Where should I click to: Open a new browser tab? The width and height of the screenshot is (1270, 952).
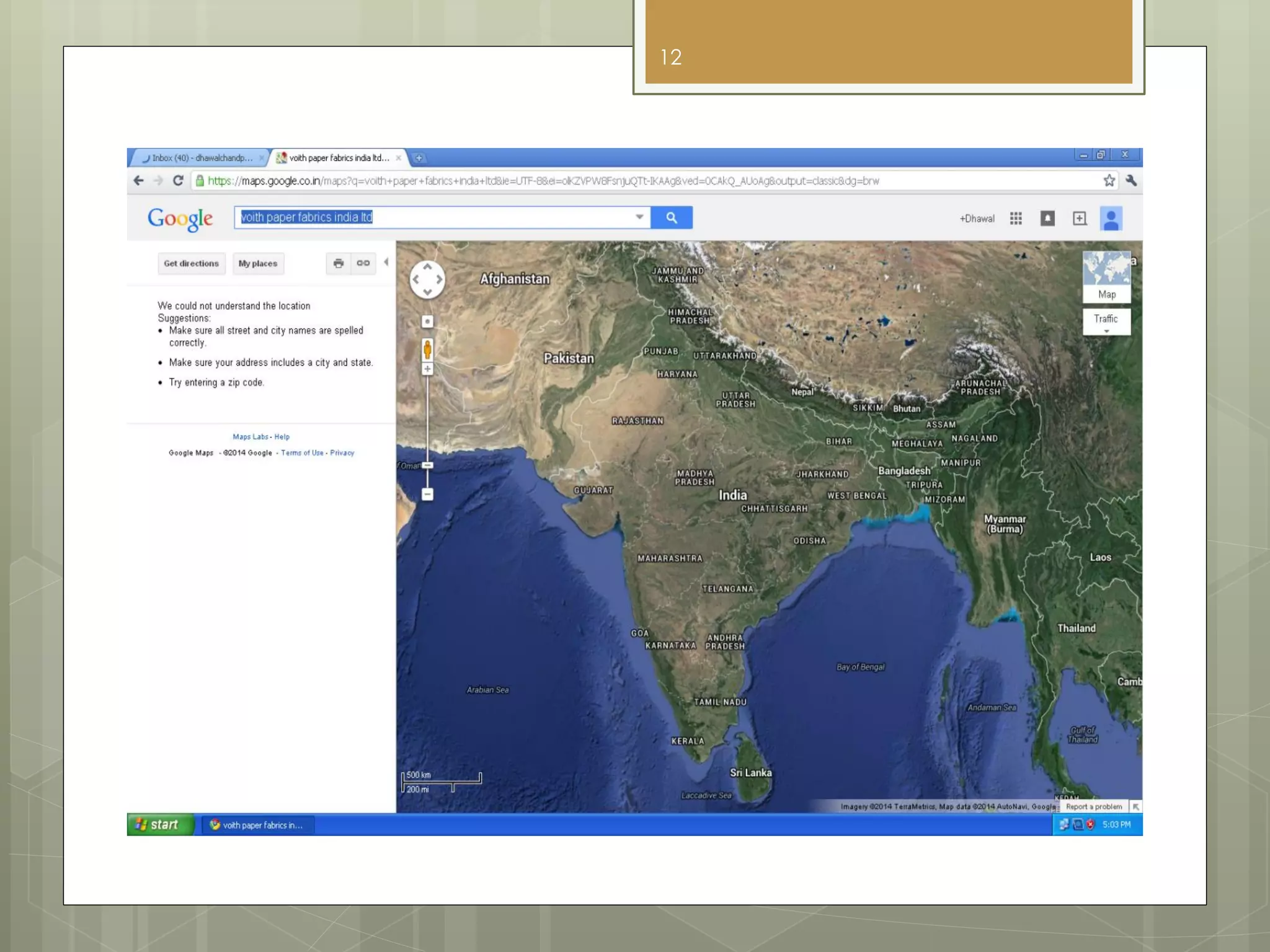pos(419,158)
